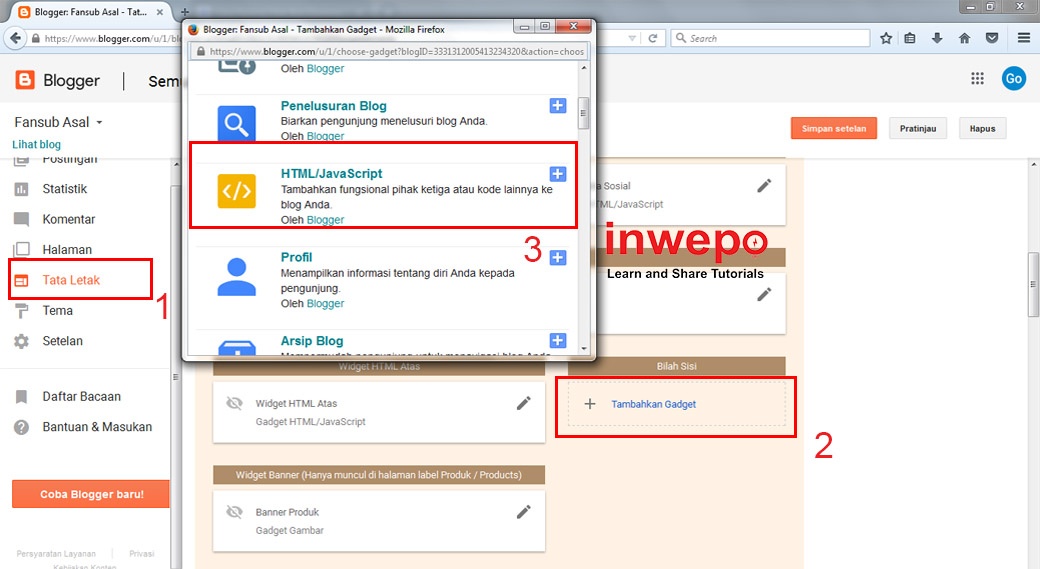Open new Firefox tab plus button
The image size is (1040, 569).
tap(185, 12)
